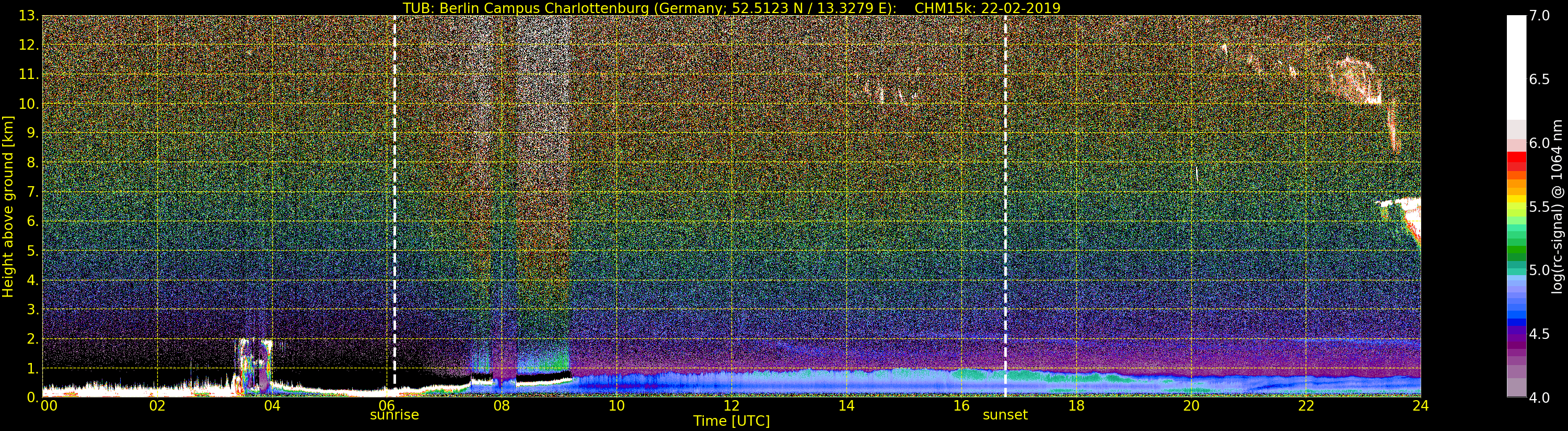Click the colorbar '6.5' value label
The width and height of the screenshot is (1568, 431).
tap(1539, 80)
